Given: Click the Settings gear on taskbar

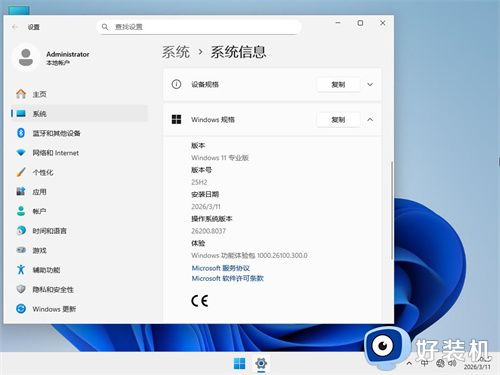Looking at the screenshot, I should coord(261,363).
